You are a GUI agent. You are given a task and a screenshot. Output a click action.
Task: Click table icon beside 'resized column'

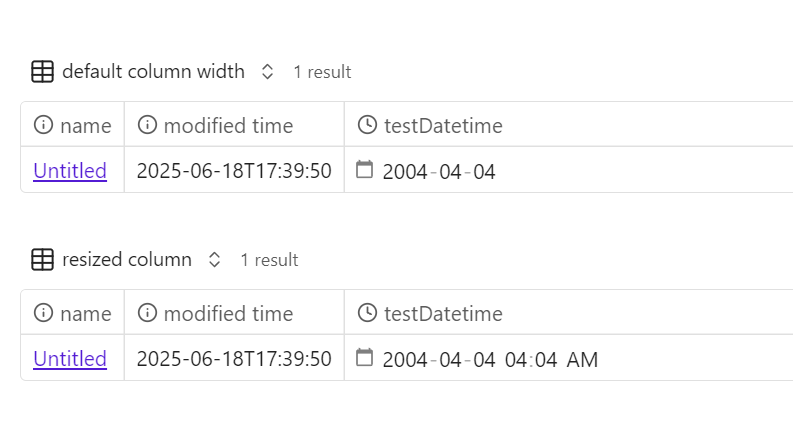(42, 260)
